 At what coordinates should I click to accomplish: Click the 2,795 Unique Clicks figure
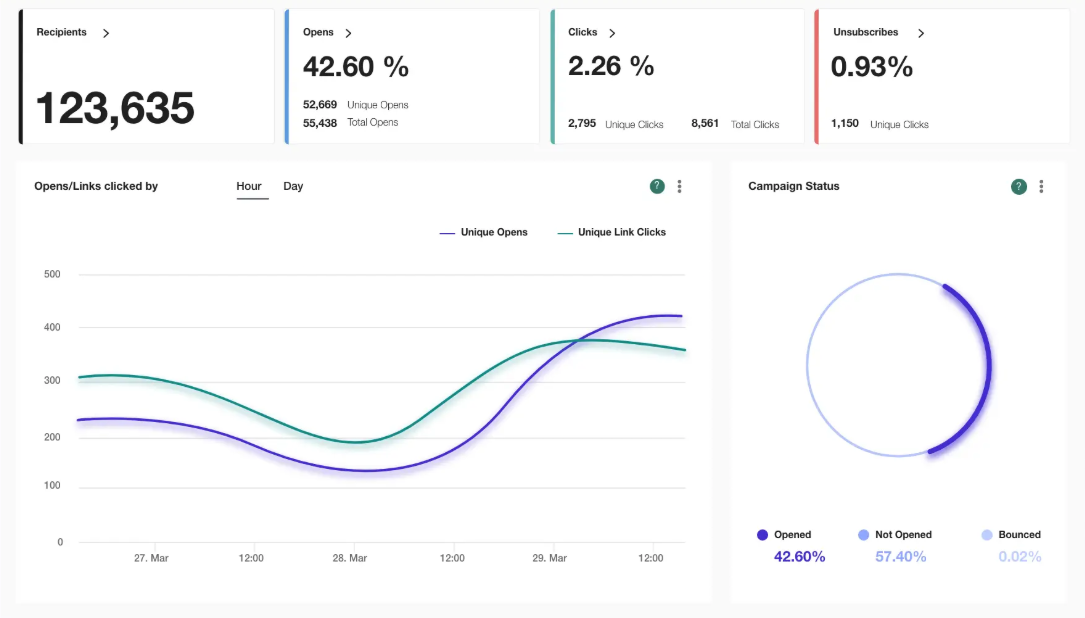pos(582,124)
